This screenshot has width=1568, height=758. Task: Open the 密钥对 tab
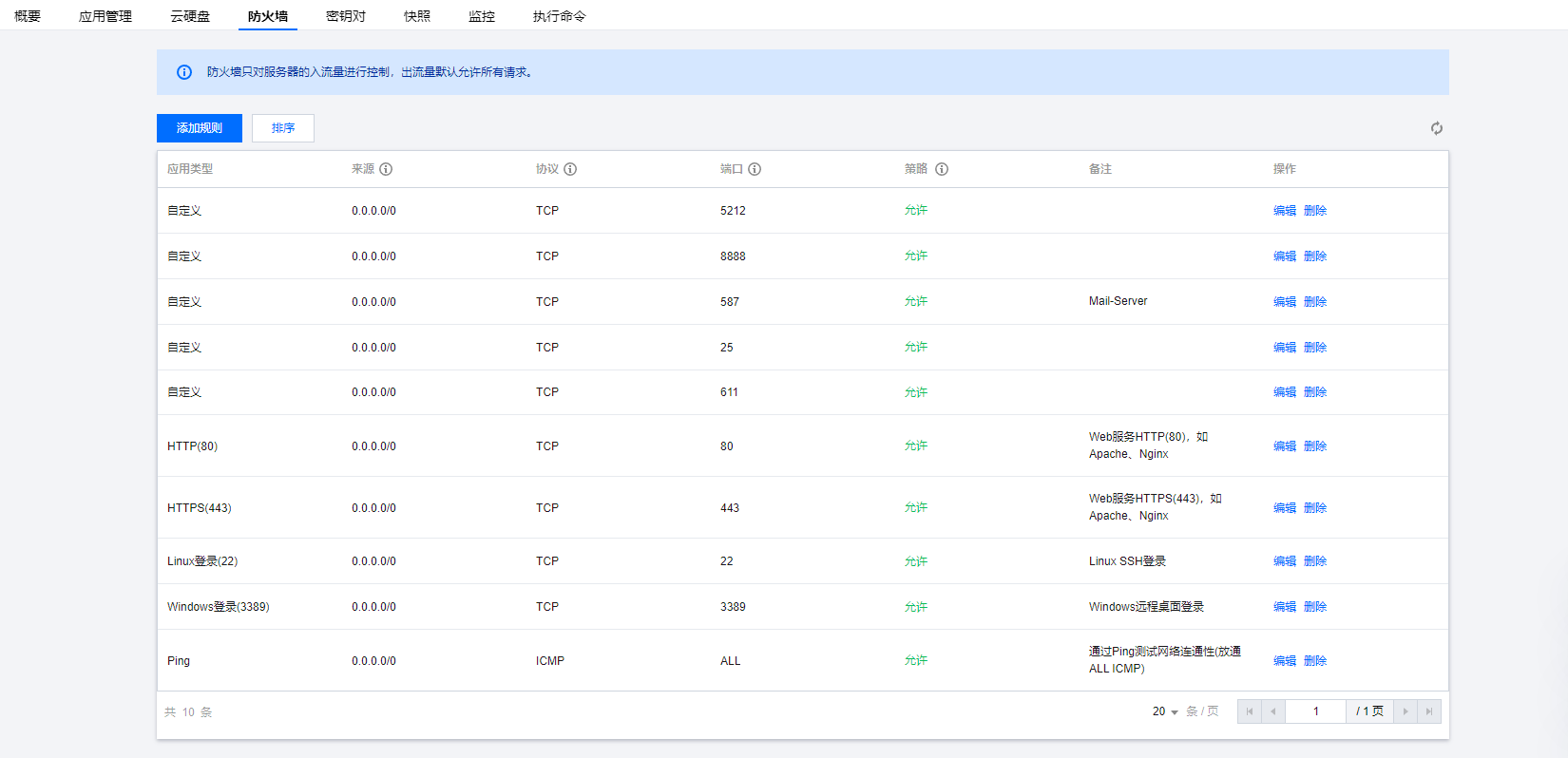pos(346,16)
